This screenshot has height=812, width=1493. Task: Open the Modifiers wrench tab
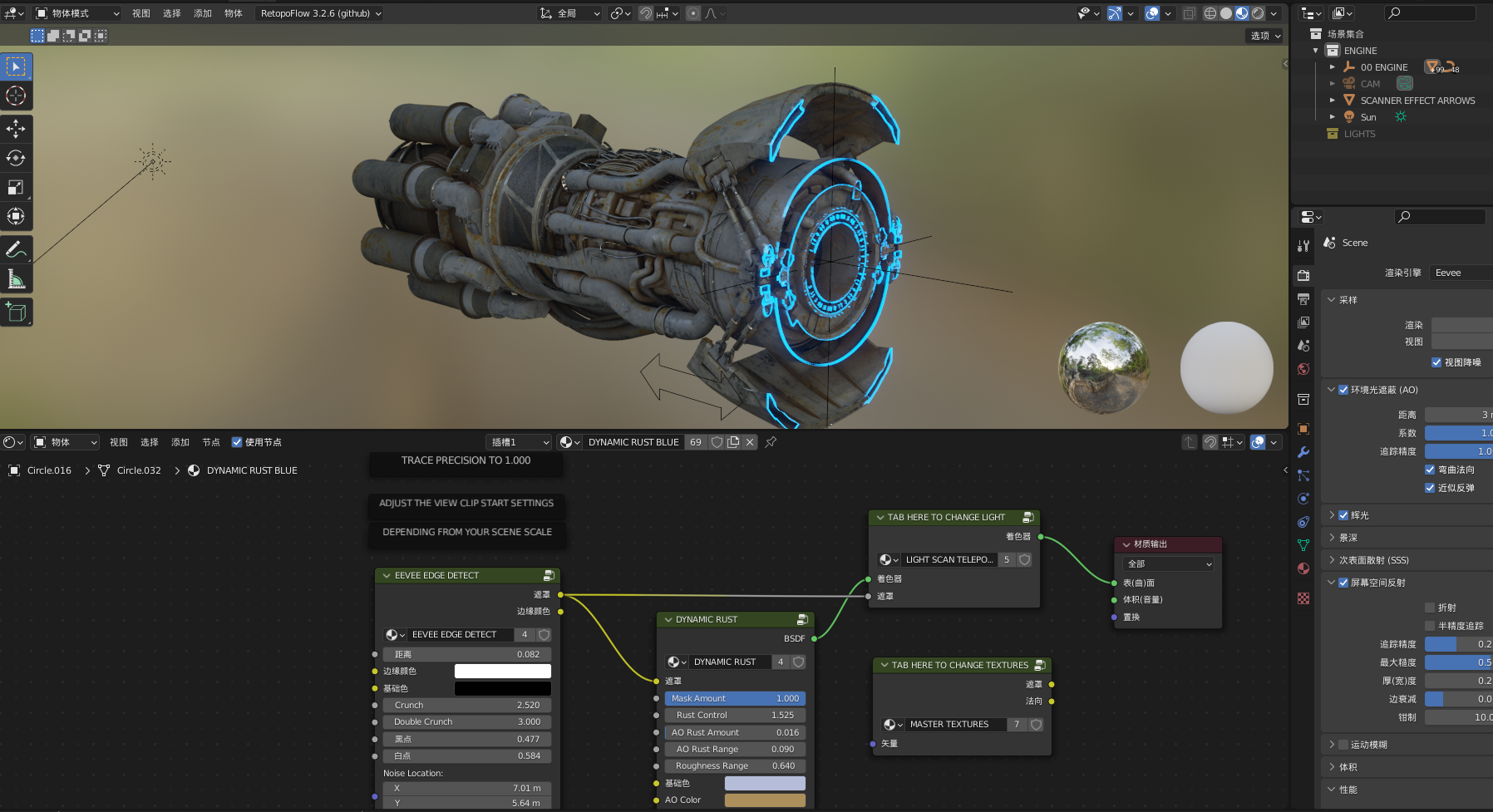point(1303,452)
